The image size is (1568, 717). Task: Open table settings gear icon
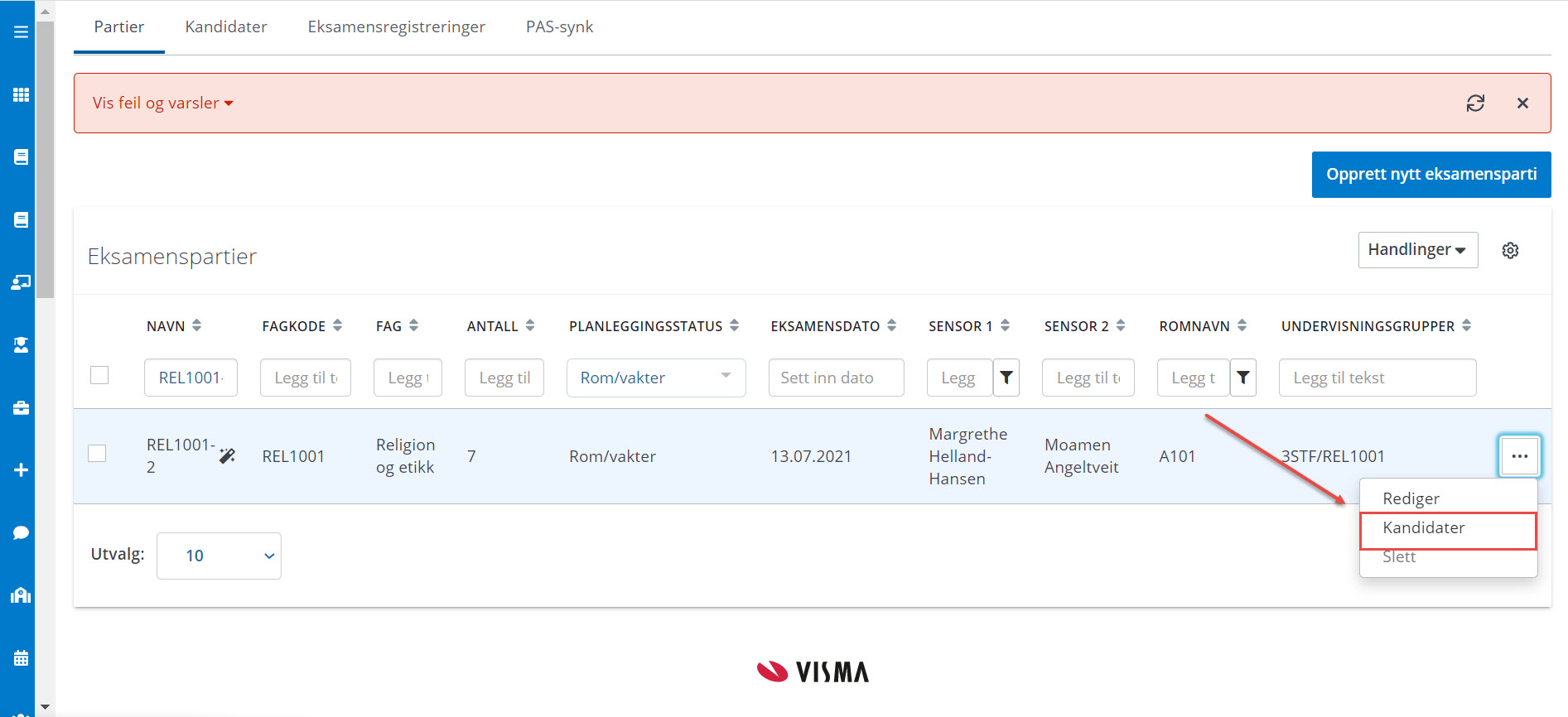[1510, 250]
